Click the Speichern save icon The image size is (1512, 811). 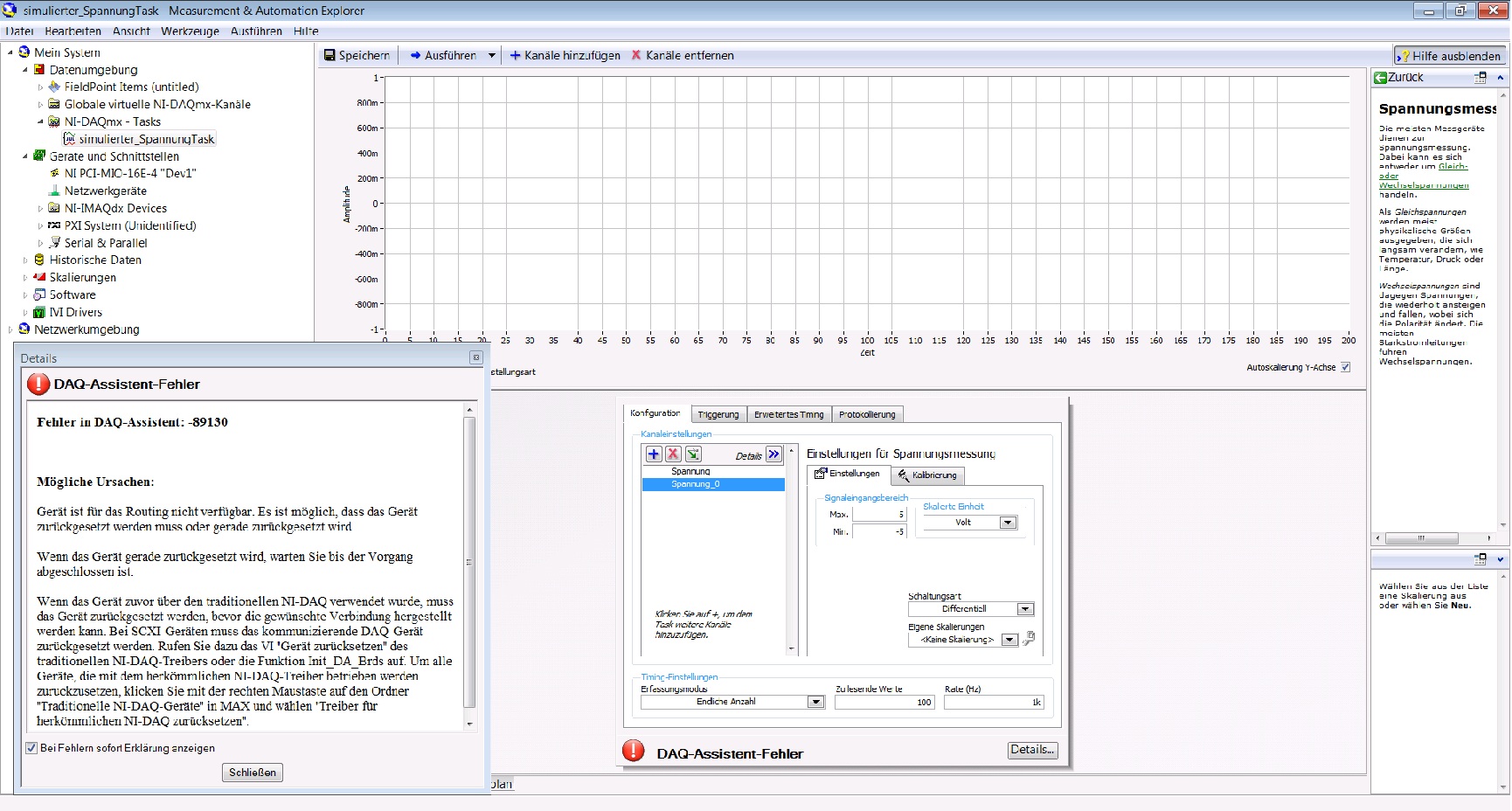coord(329,55)
